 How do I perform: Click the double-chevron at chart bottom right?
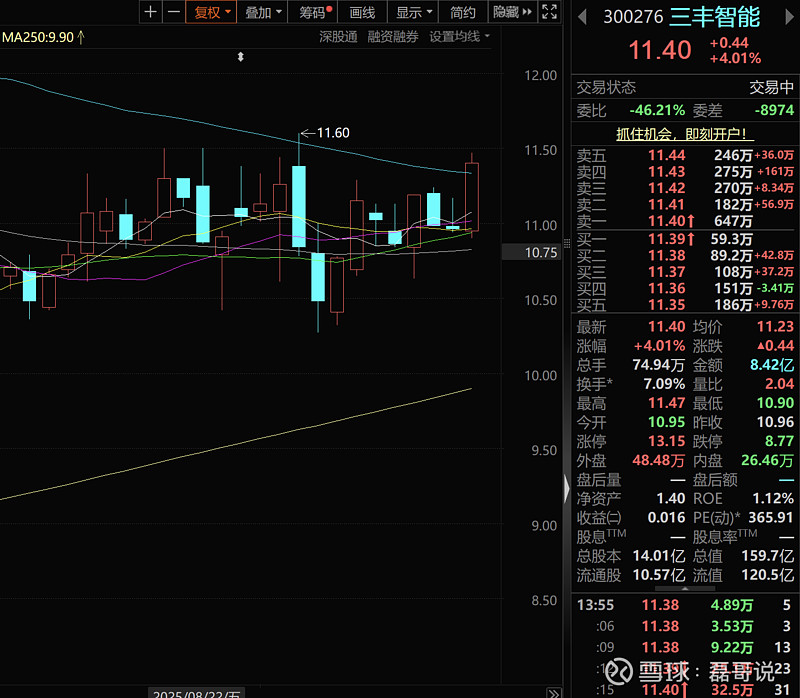(553, 693)
